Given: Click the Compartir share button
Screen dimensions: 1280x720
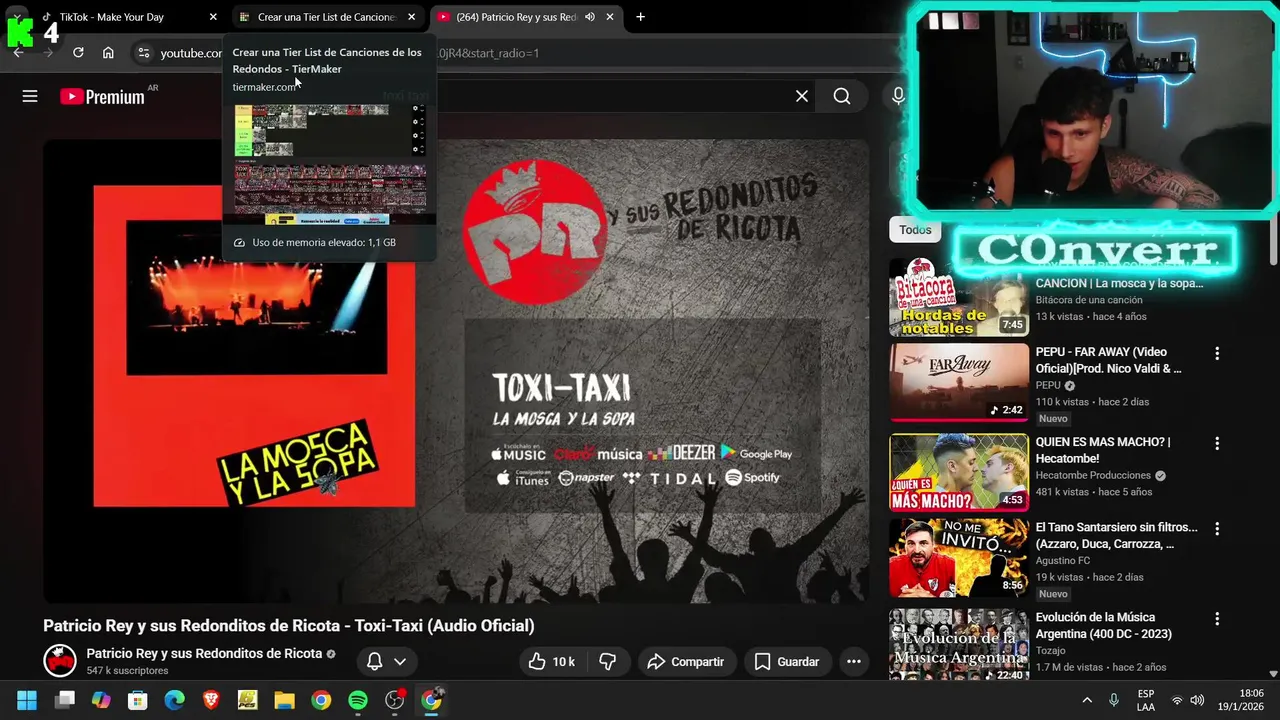Looking at the screenshot, I should tap(686, 661).
